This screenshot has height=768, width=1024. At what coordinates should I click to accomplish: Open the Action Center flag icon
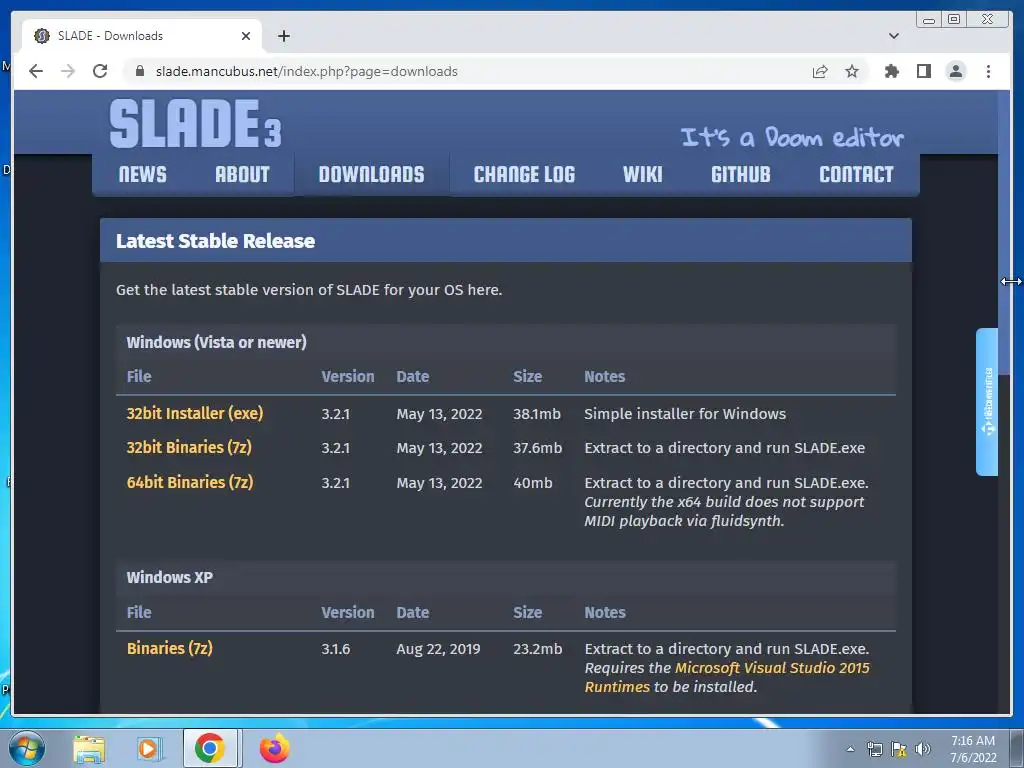899,749
